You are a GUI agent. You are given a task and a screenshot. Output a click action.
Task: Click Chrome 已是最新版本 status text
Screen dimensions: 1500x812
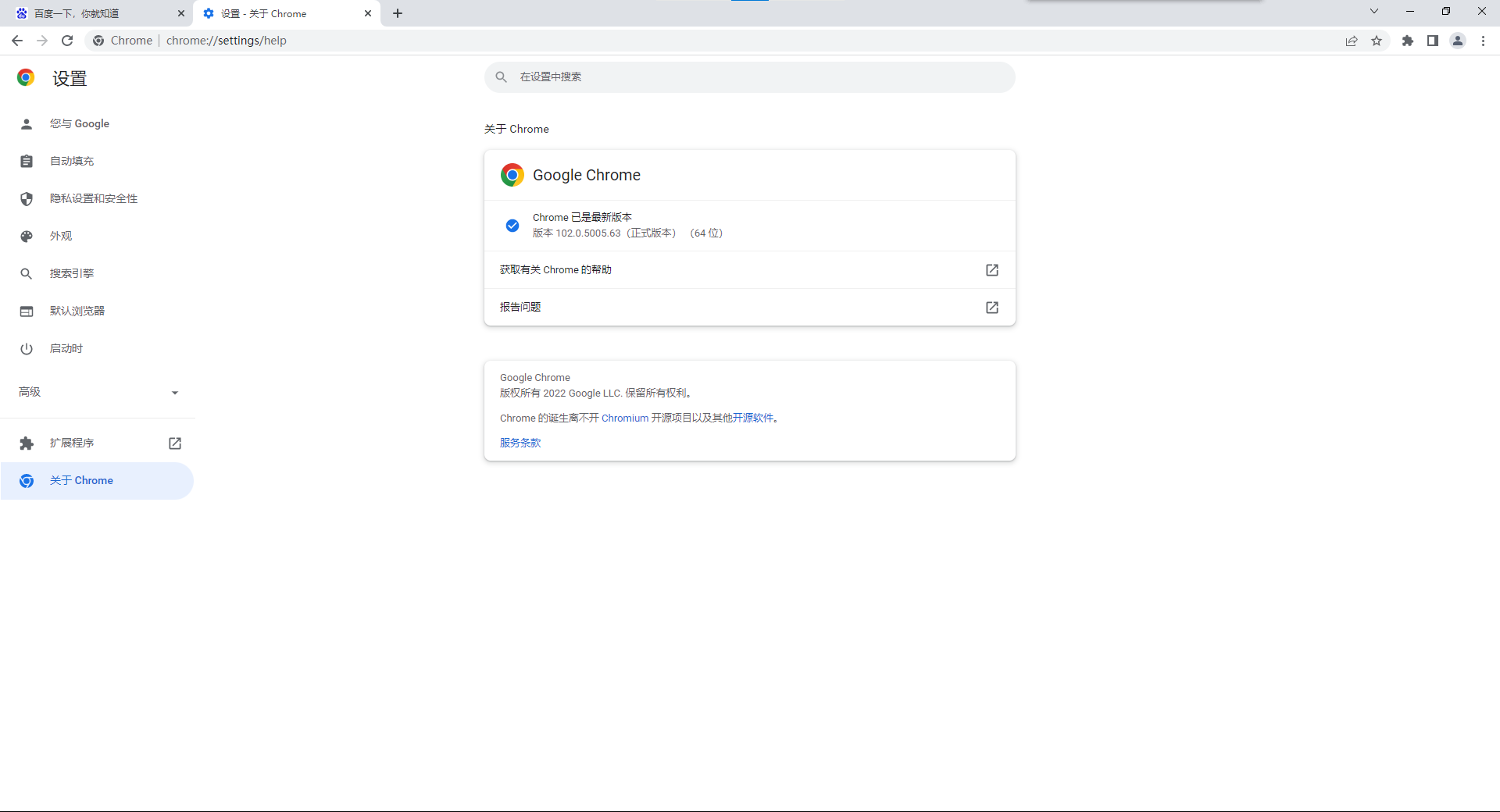point(582,218)
